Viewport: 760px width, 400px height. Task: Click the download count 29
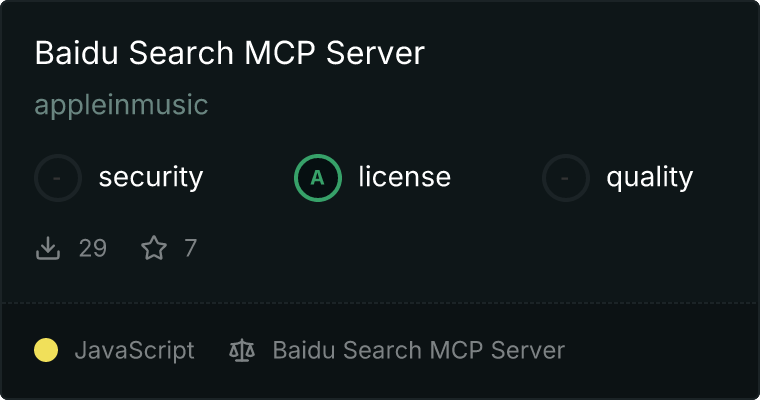[93, 248]
